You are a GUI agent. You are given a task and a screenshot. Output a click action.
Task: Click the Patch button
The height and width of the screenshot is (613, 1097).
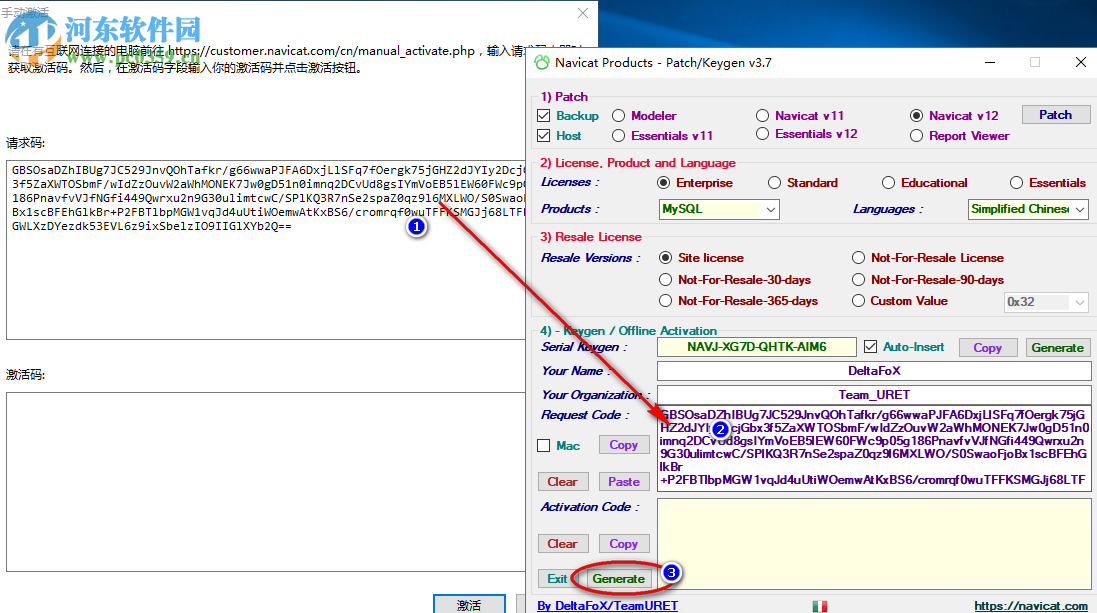coord(1056,115)
